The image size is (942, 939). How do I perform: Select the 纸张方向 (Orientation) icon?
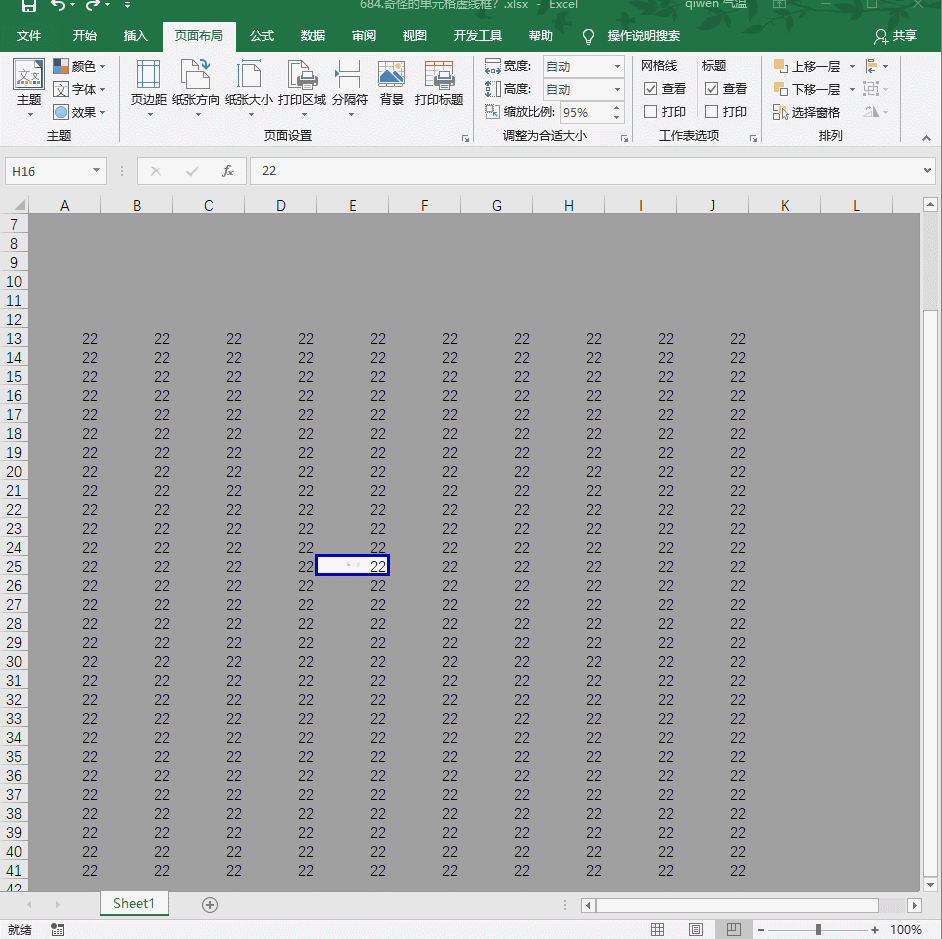(x=196, y=87)
